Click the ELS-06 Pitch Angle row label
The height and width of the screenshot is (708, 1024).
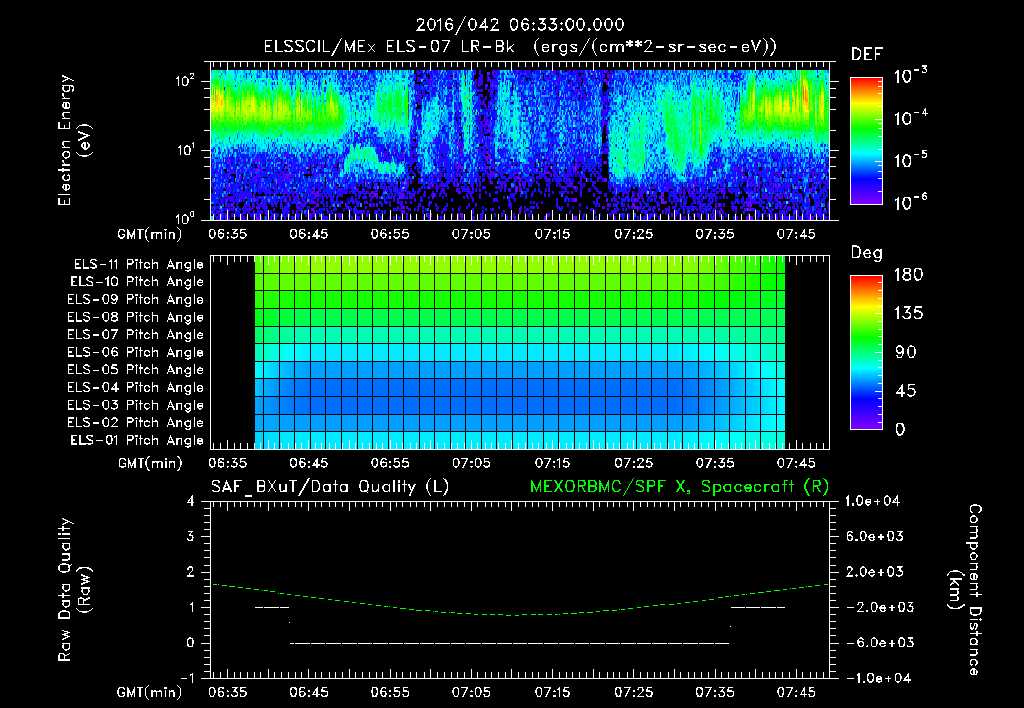(x=135, y=353)
